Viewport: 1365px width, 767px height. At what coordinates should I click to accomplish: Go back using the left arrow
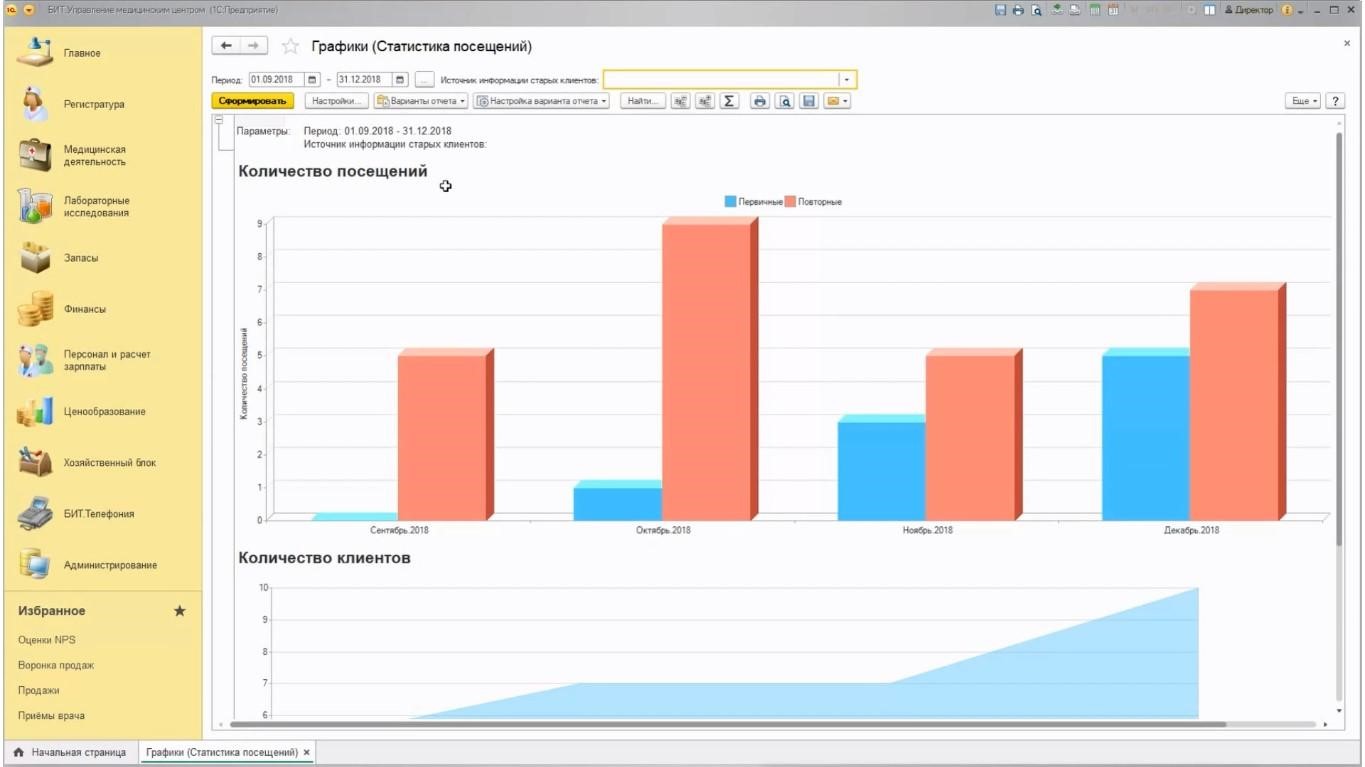coord(226,46)
